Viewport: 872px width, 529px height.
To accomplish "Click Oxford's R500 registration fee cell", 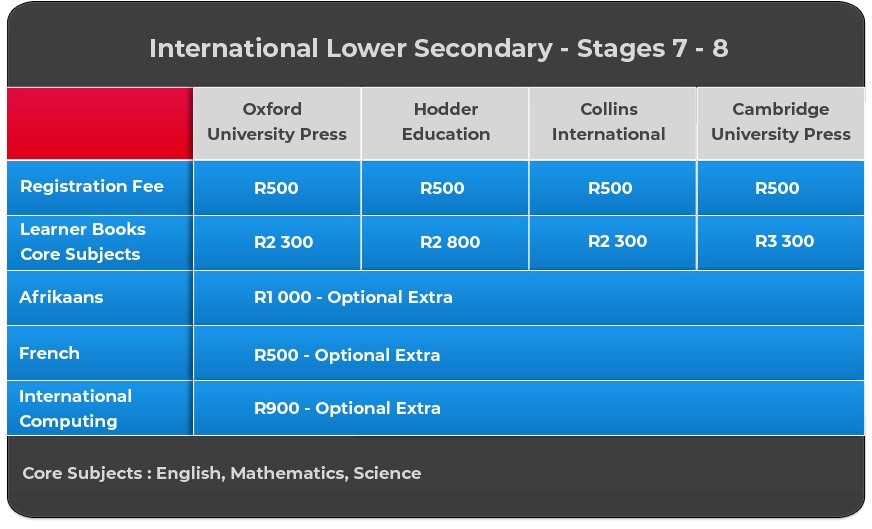I will click(x=276, y=189).
